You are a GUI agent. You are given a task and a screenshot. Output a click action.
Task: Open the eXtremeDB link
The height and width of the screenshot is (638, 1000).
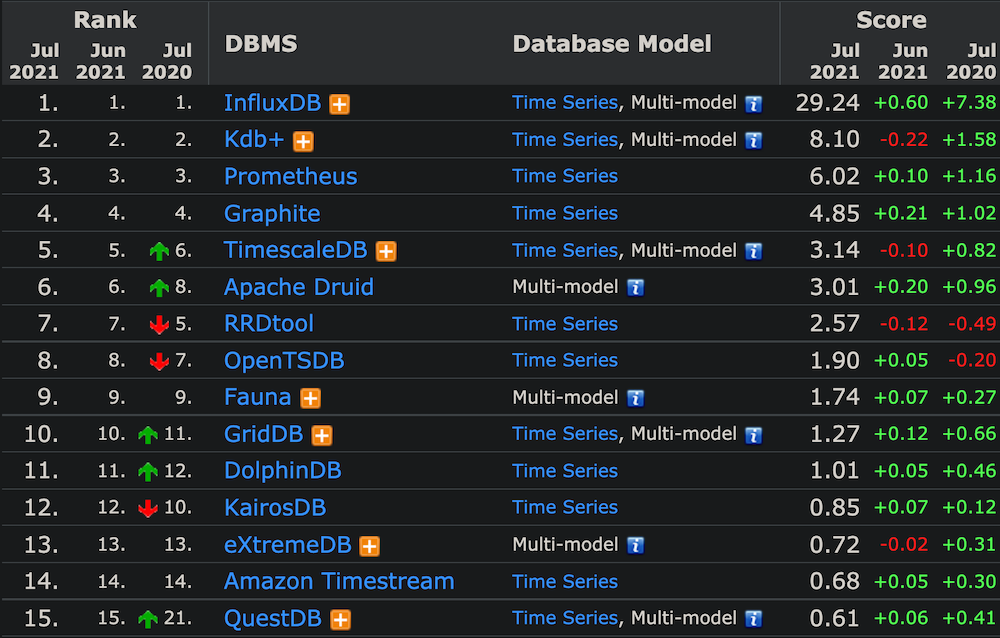coord(288,544)
